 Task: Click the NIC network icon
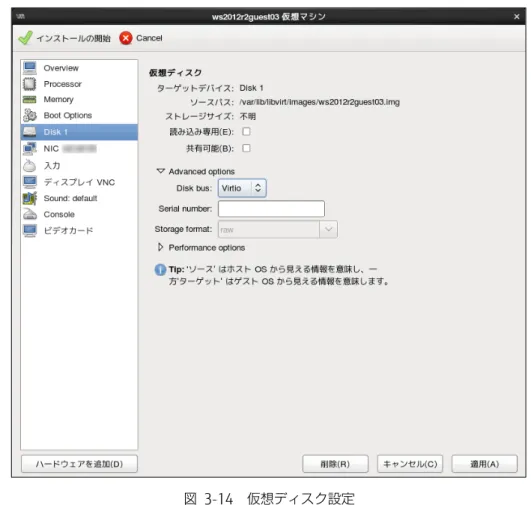[x=30, y=148]
